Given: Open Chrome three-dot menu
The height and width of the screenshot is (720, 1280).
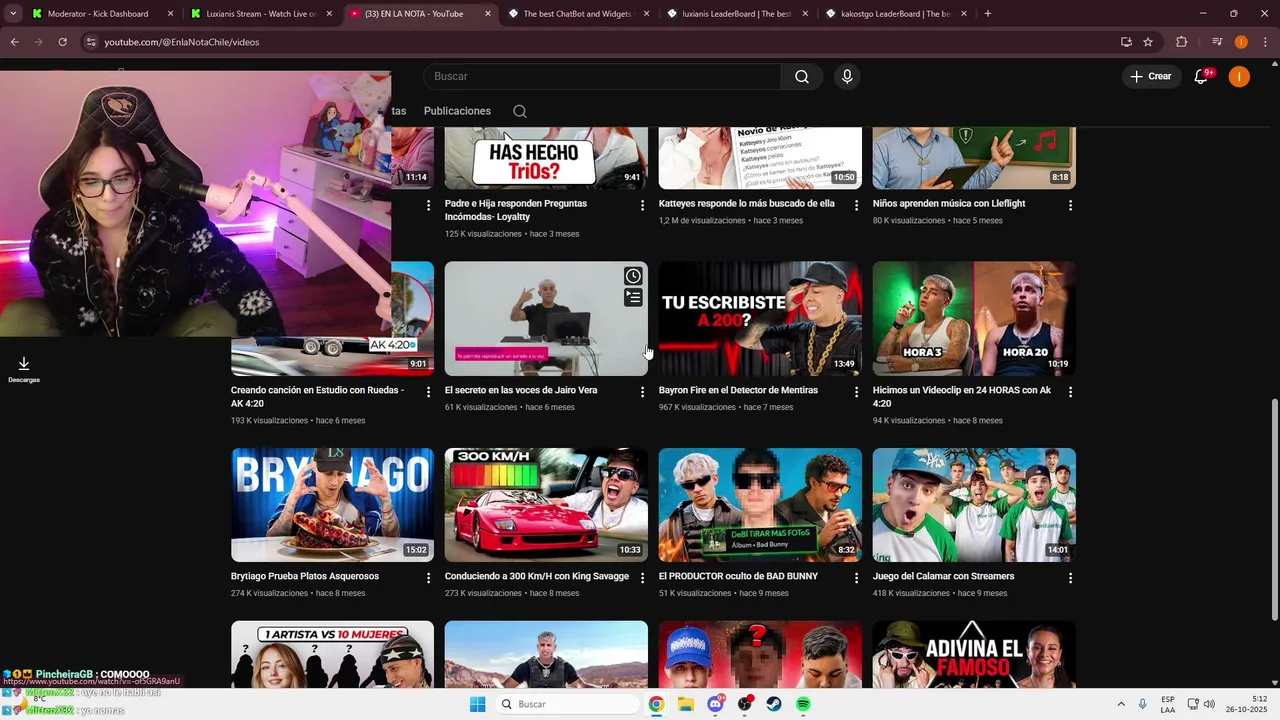Looking at the screenshot, I should [1264, 42].
